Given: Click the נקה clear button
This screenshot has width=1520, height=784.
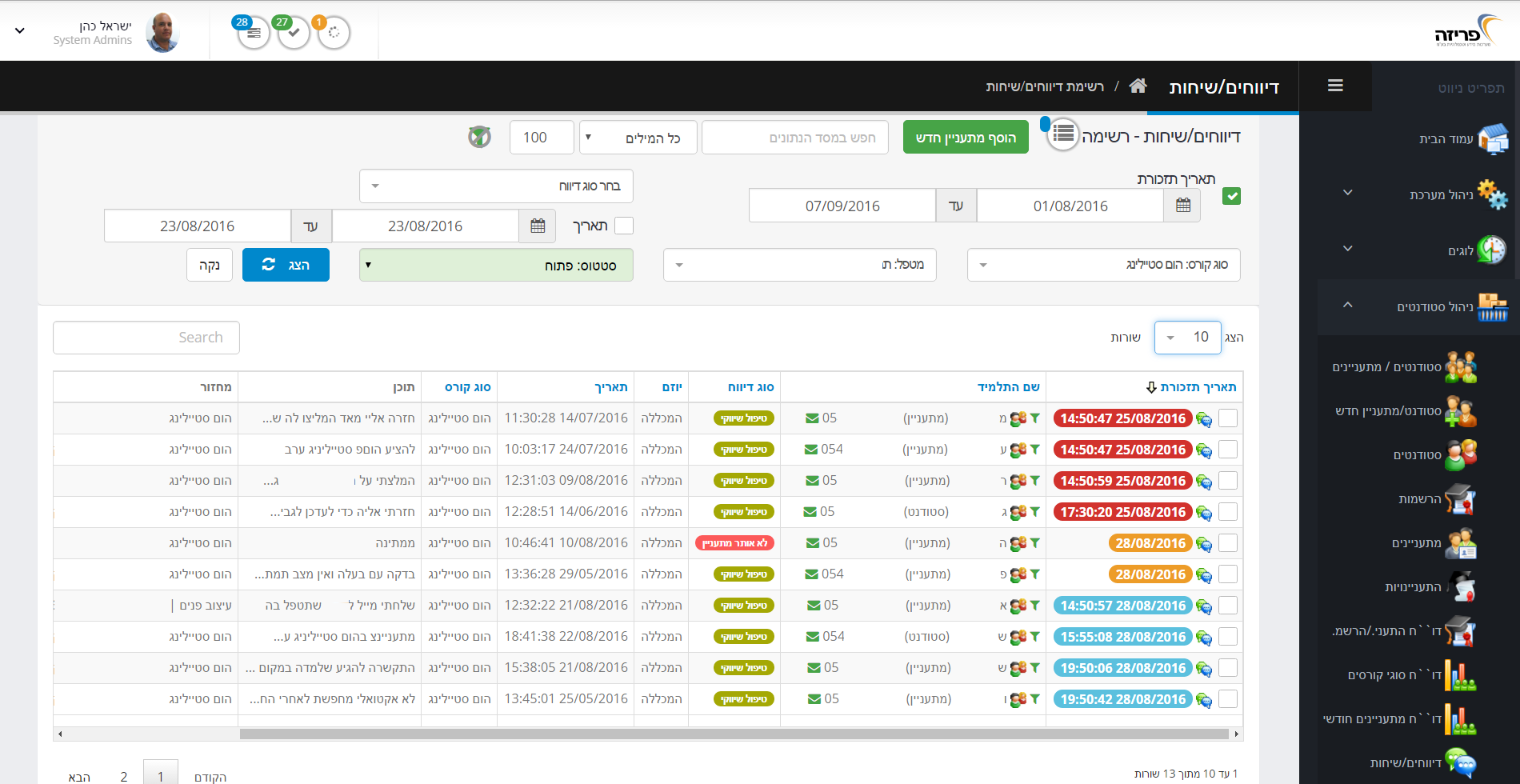Looking at the screenshot, I should click(x=210, y=265).
